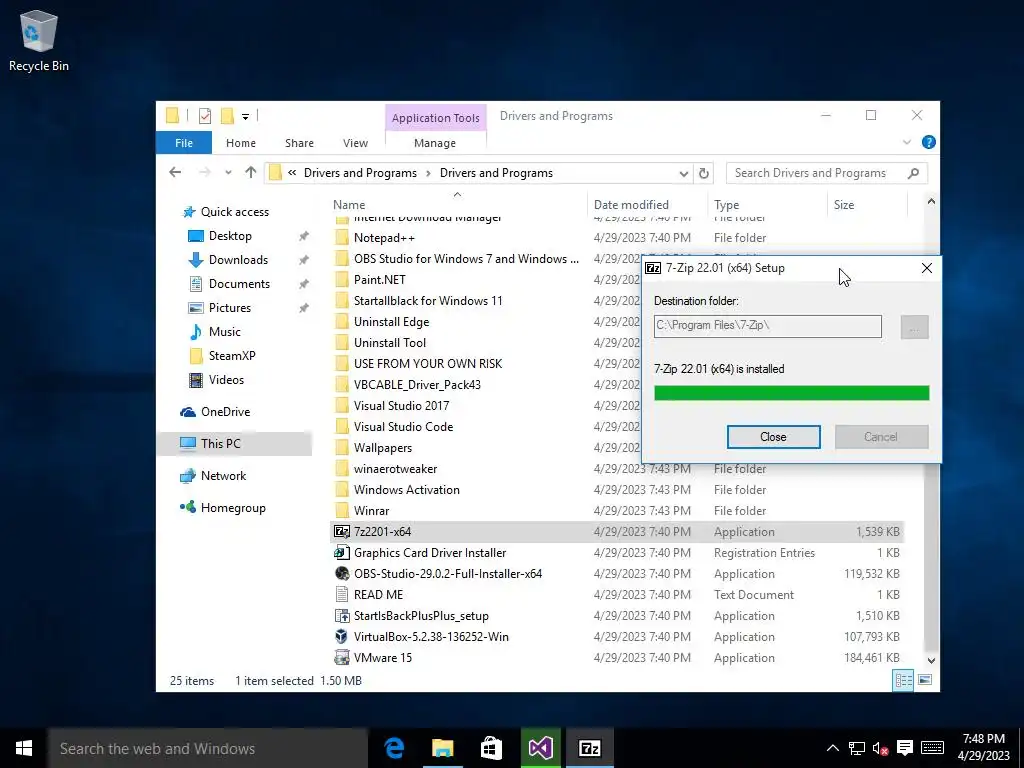The height and width of the screenshot is (768, 1024).
Task: Open File Explorer from the taskbar
Action: tap(442, 748)
